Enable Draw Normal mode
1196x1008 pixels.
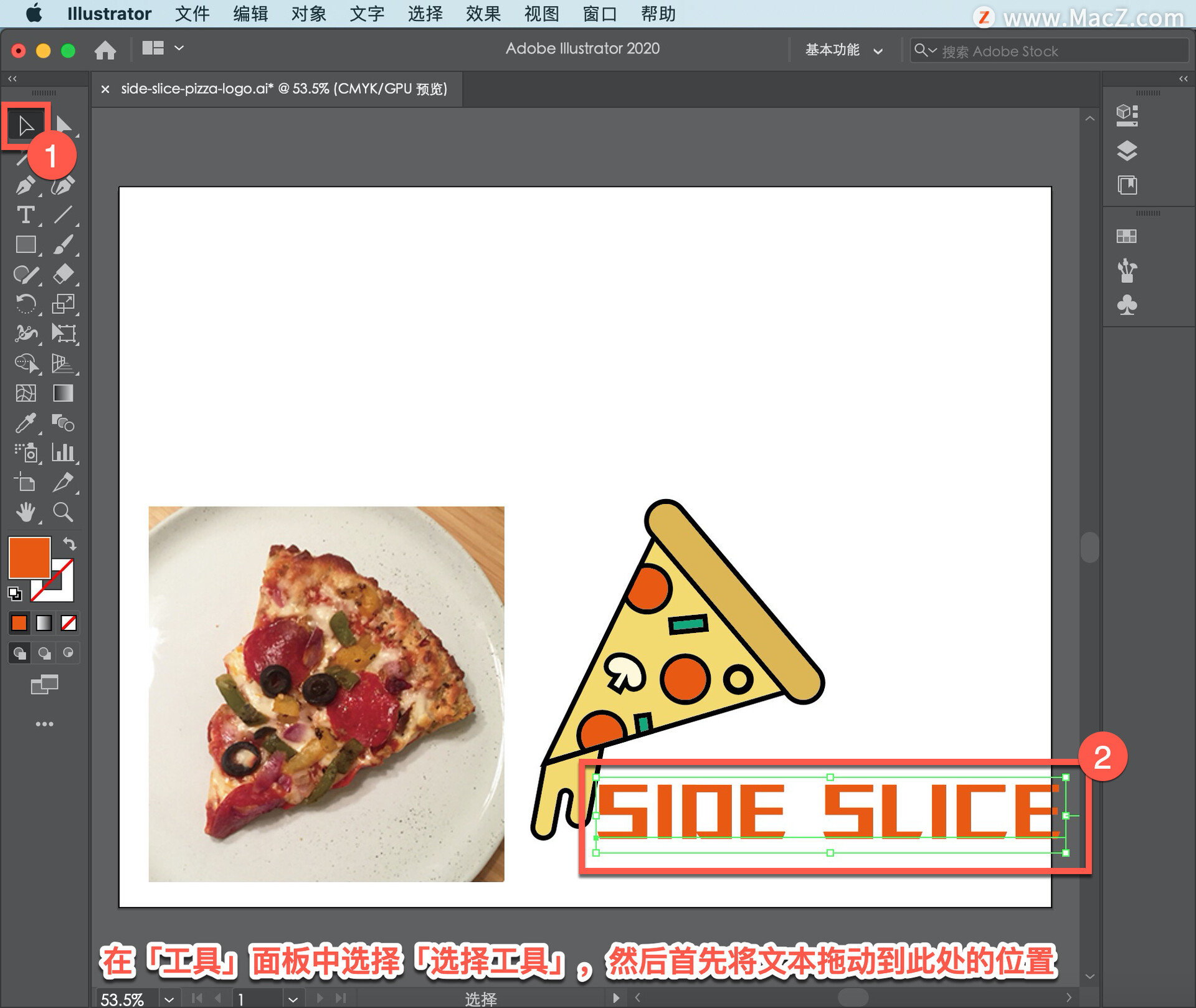[19, 653]
